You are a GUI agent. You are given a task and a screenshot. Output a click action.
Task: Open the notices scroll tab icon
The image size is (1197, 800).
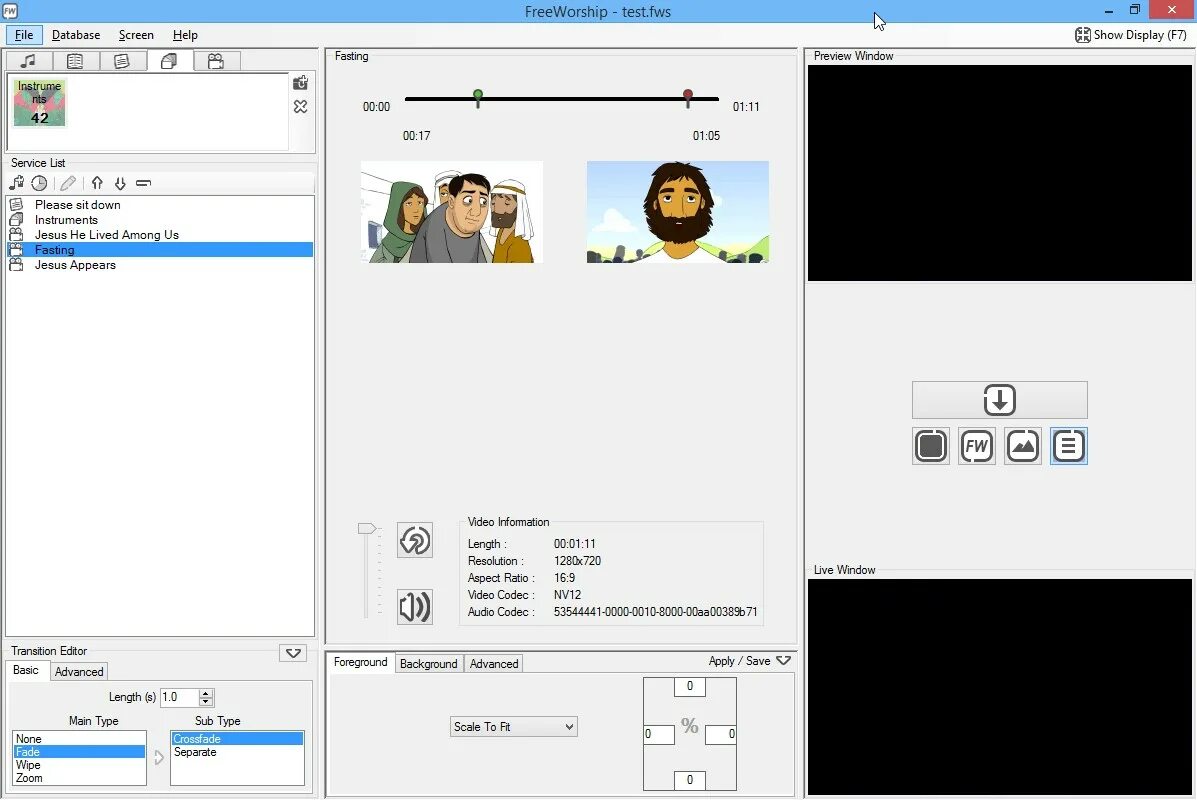(x=121, y=61)
